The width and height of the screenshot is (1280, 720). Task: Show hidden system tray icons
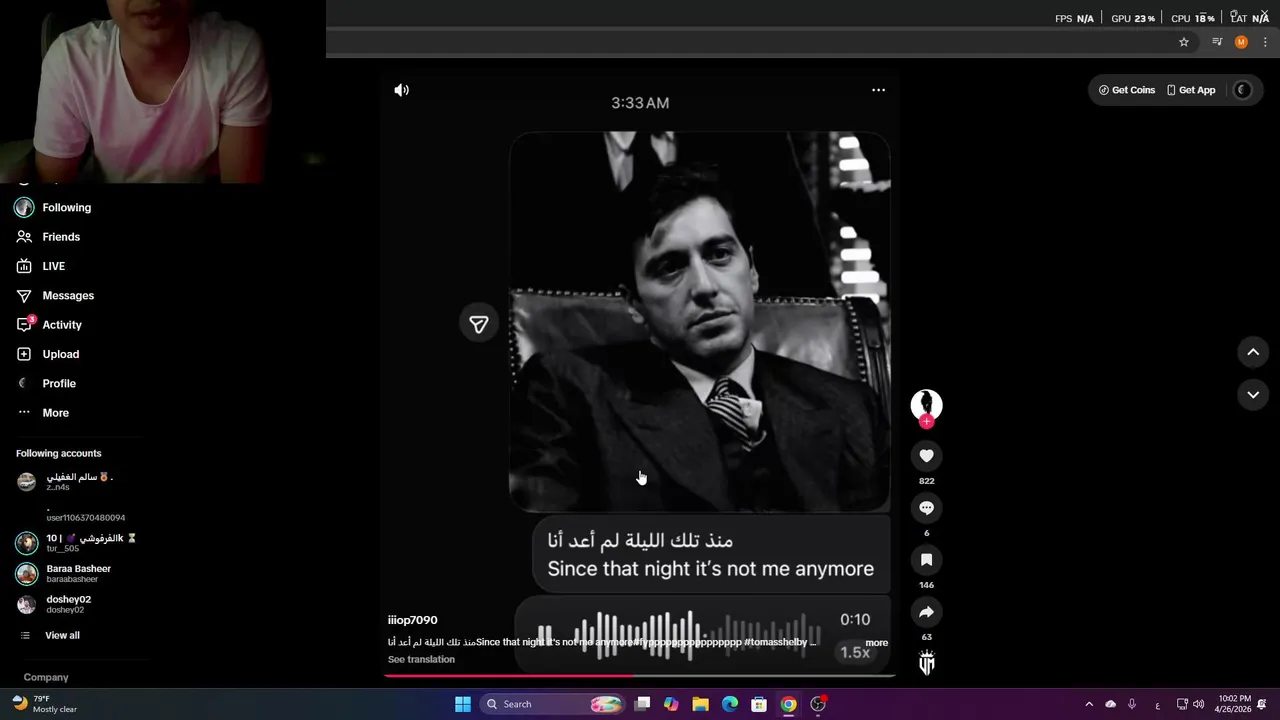pyautogui.click(x=1089, y=704)
